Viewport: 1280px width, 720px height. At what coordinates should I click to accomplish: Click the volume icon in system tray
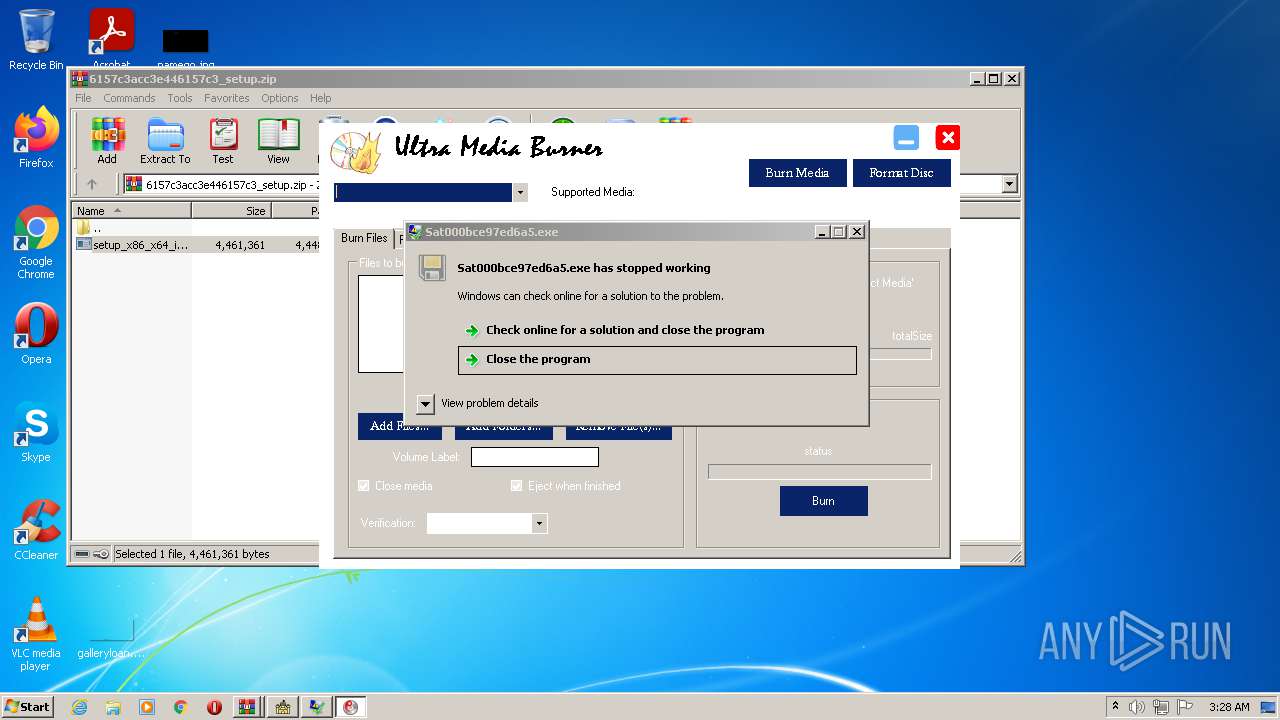coord(1136,707)
